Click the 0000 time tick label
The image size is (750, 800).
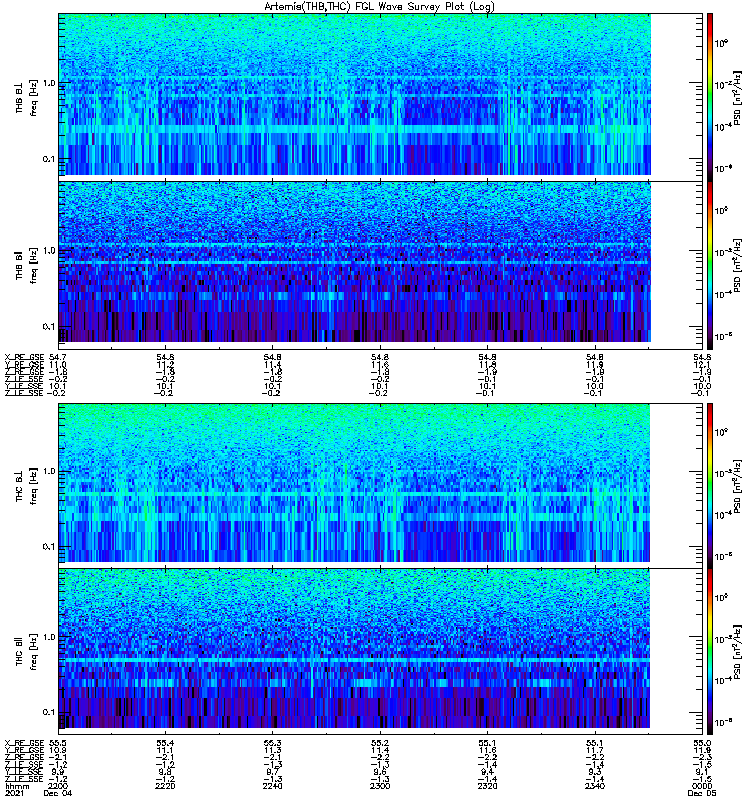[702, 786]
